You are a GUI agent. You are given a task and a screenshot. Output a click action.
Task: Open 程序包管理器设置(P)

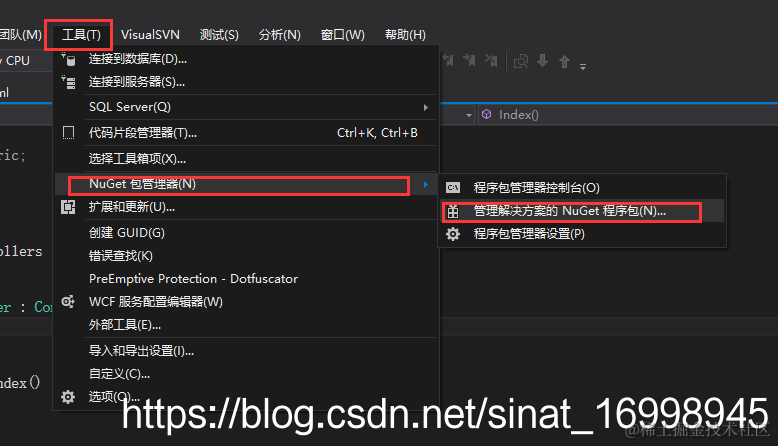click(x=582, y=234)
